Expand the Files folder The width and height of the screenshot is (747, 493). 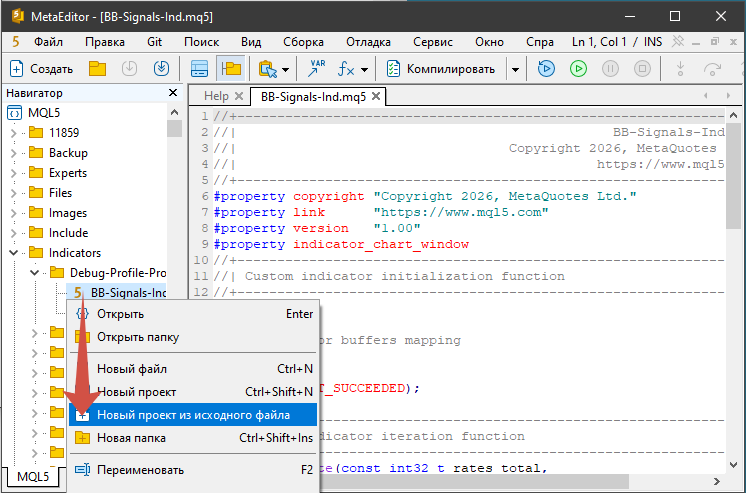13,193
